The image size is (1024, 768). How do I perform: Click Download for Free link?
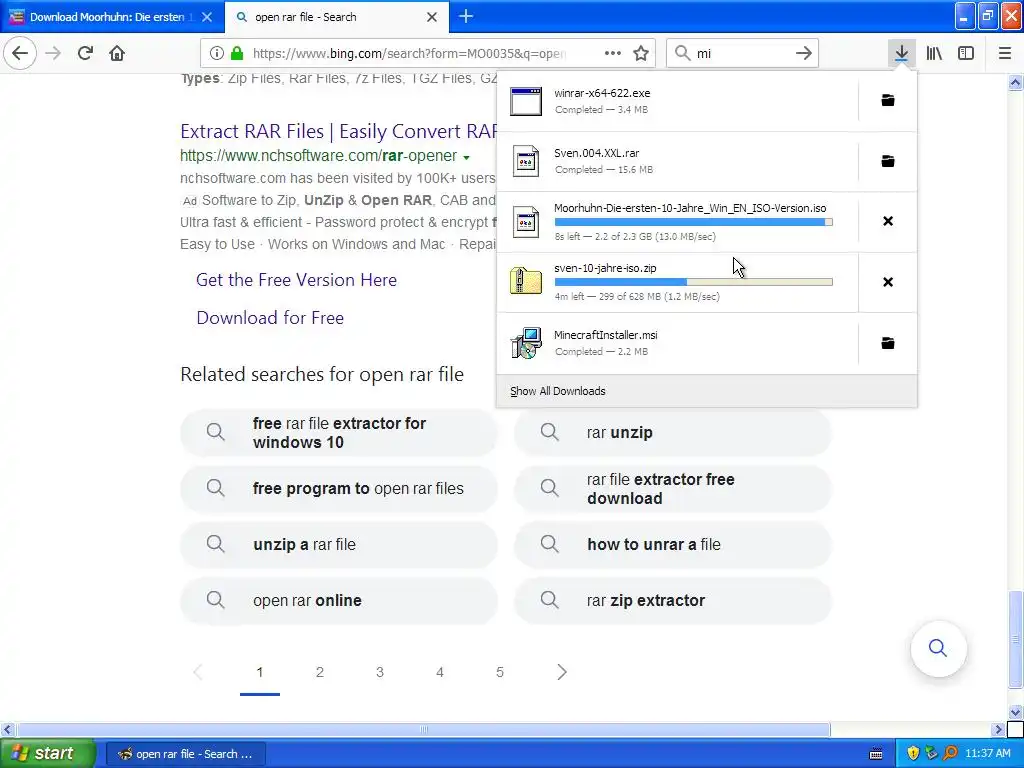[270, 317]
